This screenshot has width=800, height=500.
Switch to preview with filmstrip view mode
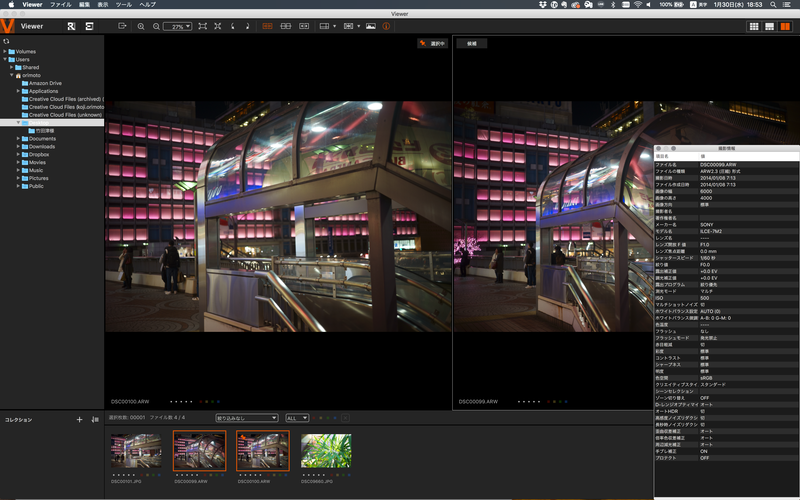pos(769,27)
